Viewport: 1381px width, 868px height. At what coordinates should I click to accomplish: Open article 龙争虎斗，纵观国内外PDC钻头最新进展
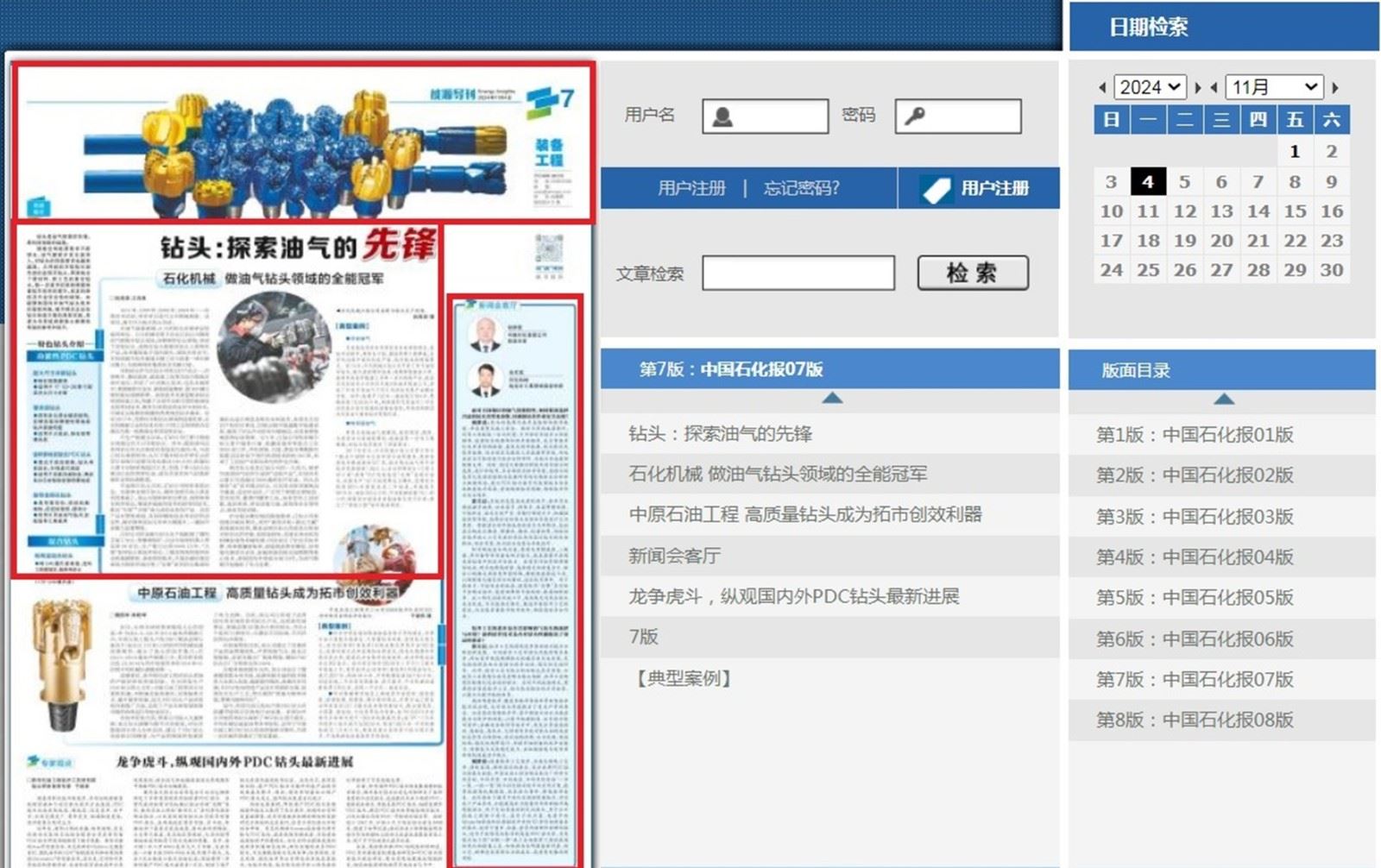pos(793,596)
